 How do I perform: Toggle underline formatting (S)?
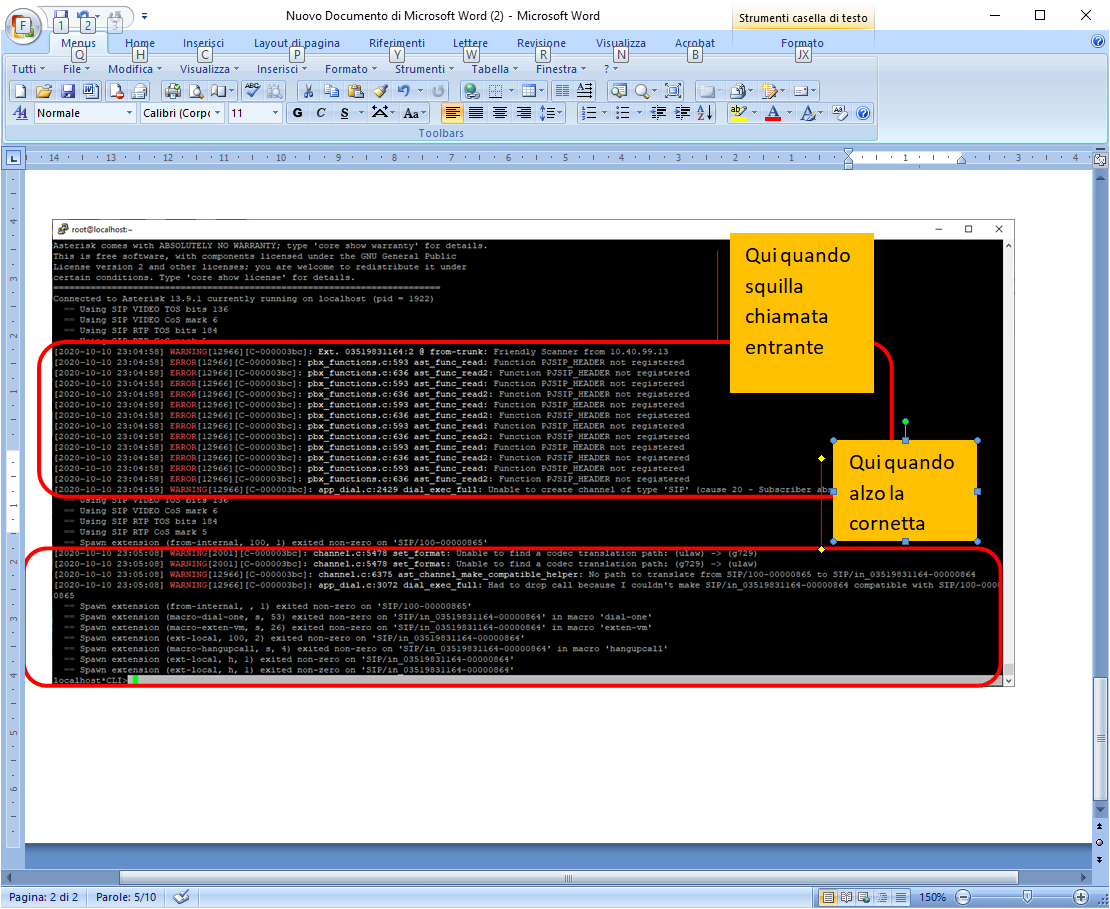[x=344, y=113]
